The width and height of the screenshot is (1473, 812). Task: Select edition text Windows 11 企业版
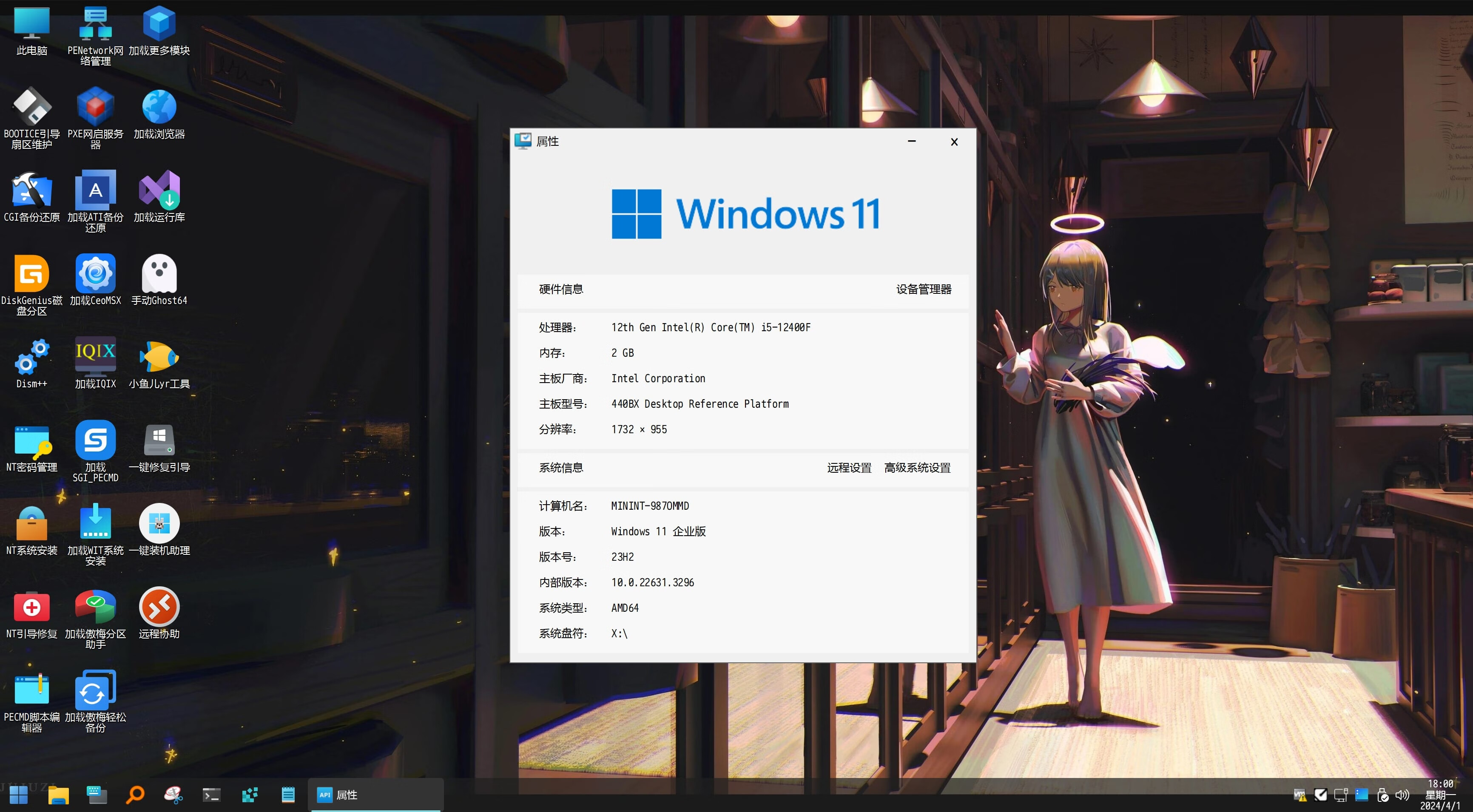pos(658,532)
